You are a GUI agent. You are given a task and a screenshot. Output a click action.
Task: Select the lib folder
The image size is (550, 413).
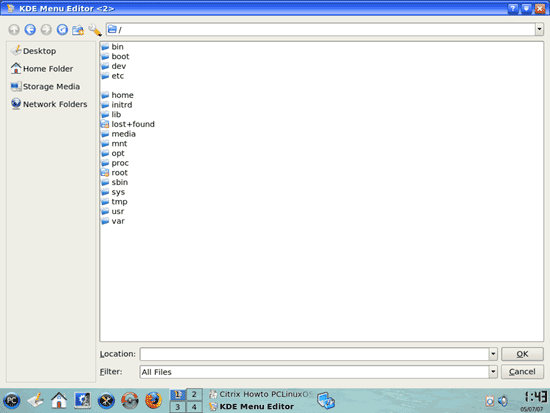click(x=111, y=114)
